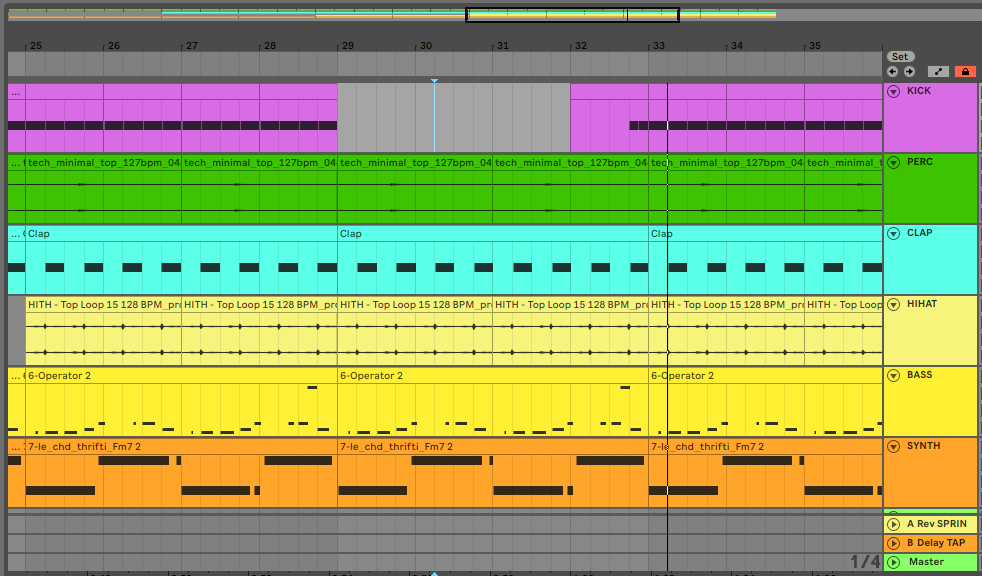Select the HITH Top Loop clip at bar 29
Screen dimensions: 982x576
415,304
